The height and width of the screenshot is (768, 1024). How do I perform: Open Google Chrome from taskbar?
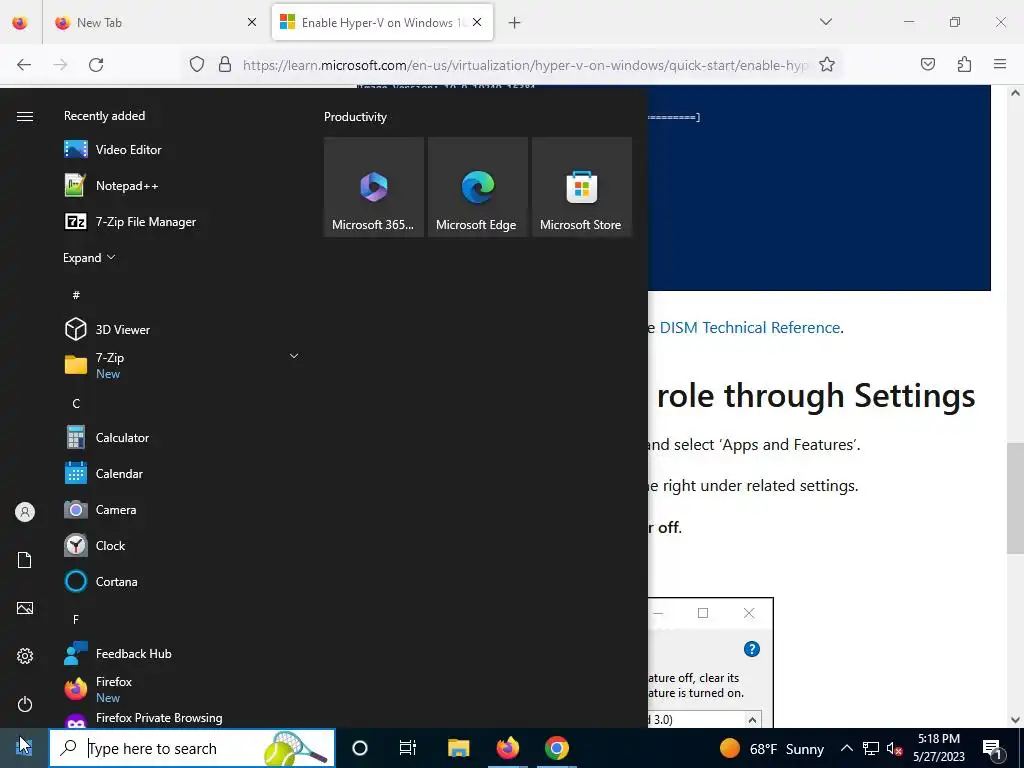[x=556, y=748]
